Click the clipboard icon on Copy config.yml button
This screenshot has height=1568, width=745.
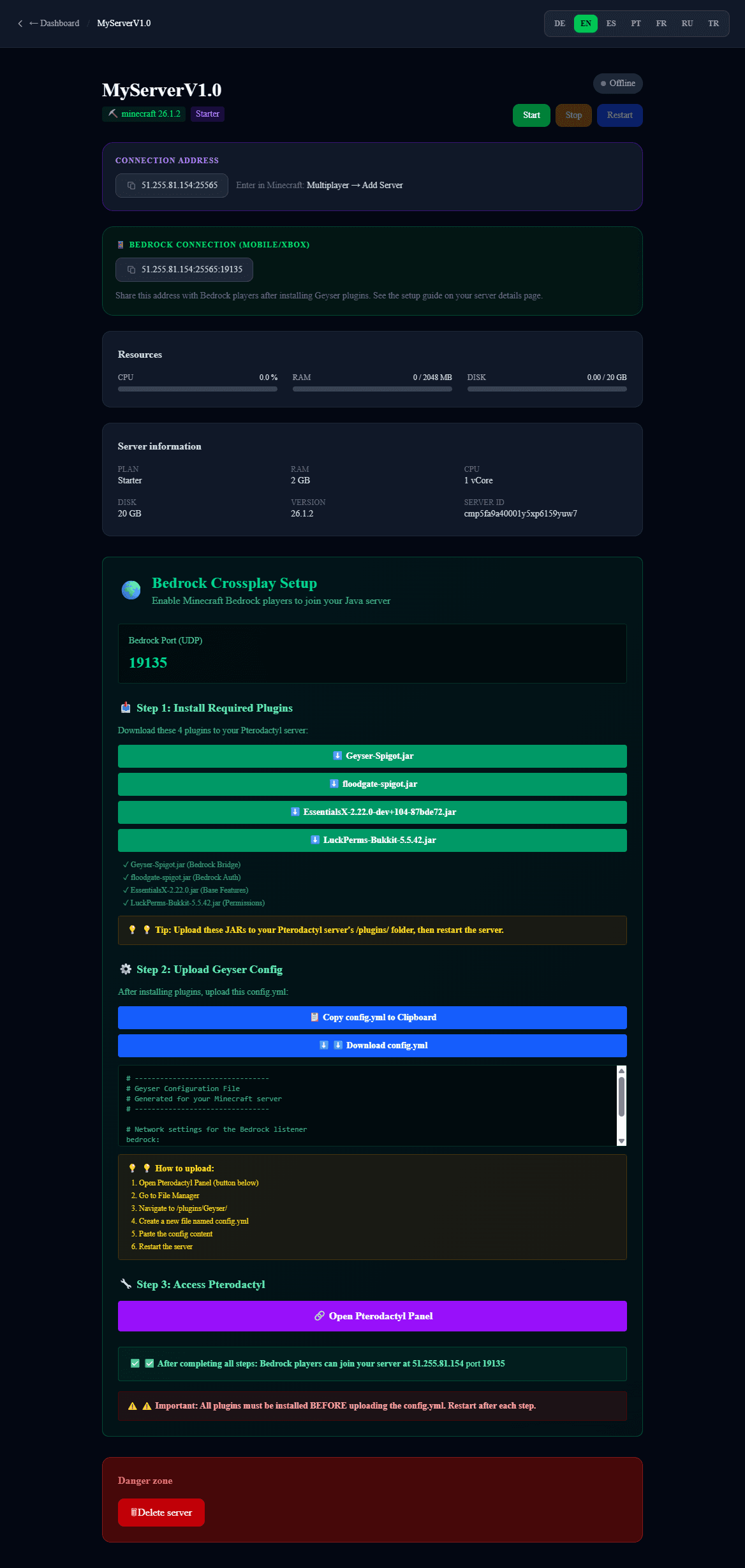click(x=314, y=1017)
